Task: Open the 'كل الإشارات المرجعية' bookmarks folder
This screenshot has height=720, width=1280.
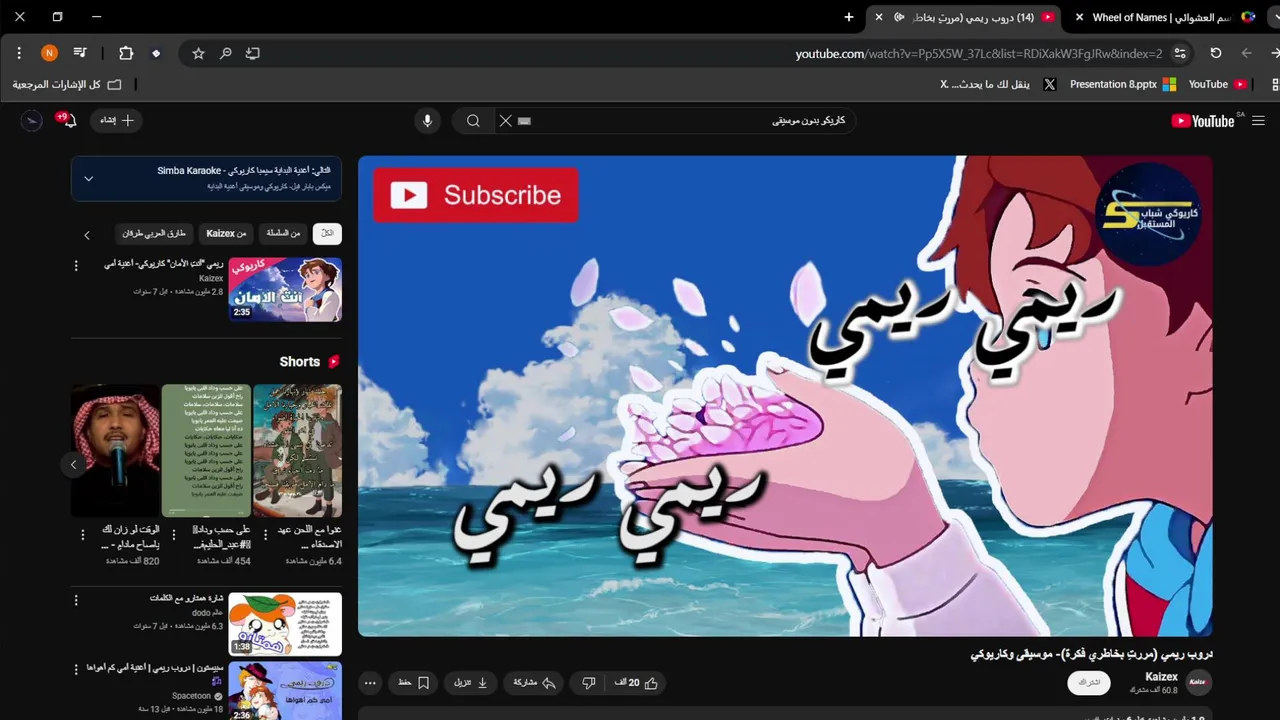Action: 66,85
